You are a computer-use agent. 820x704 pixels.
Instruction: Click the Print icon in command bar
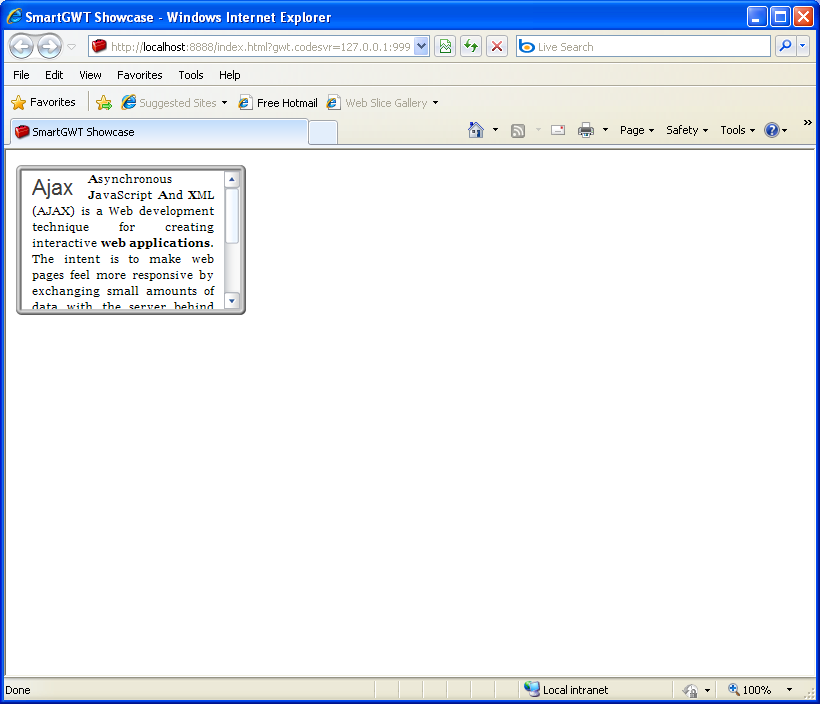coord(586,130)
